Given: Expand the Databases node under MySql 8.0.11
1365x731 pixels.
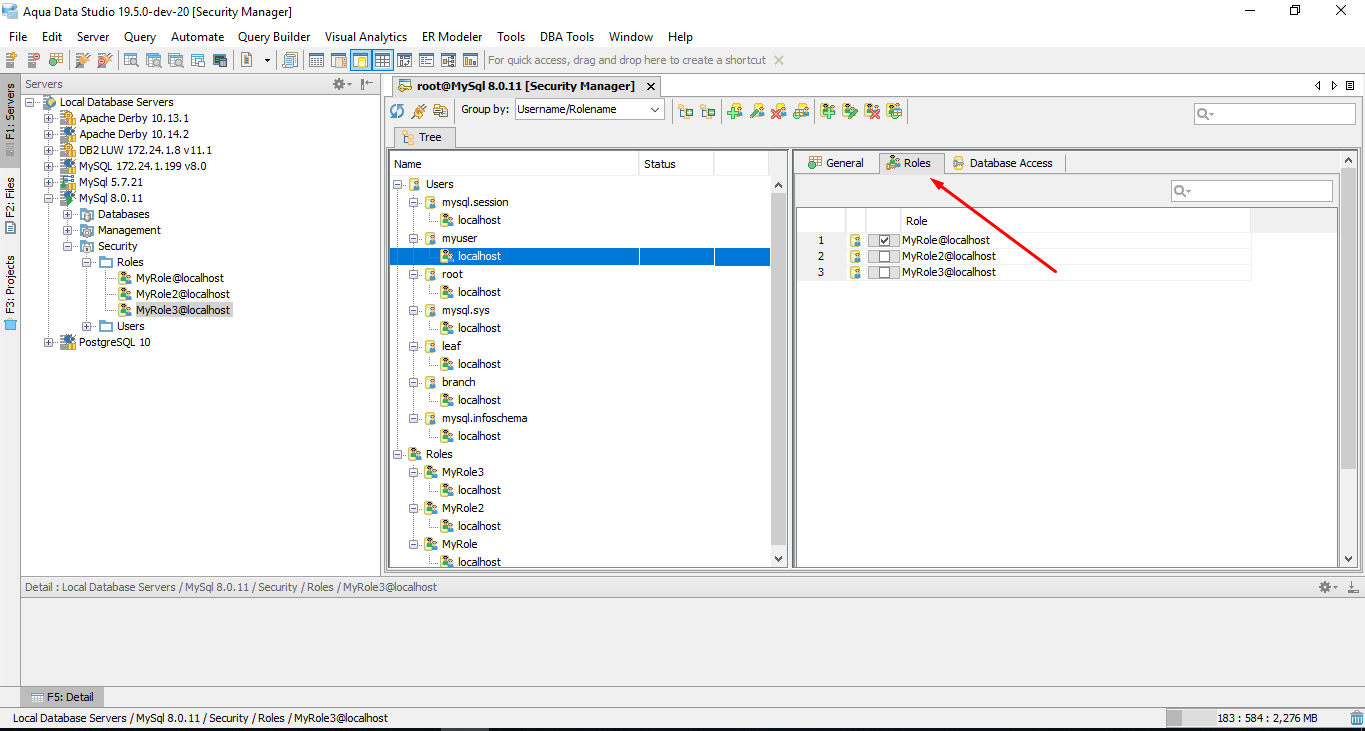Looking at the screenshot, I should 68,214.
